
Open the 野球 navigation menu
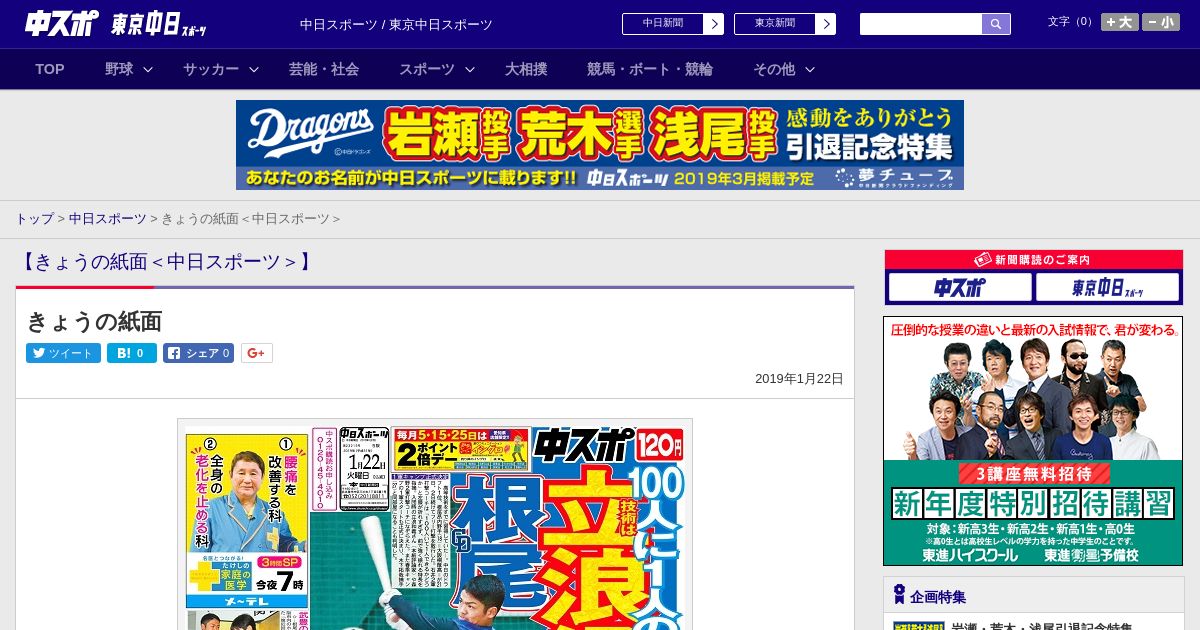click(x=119, y=69)
